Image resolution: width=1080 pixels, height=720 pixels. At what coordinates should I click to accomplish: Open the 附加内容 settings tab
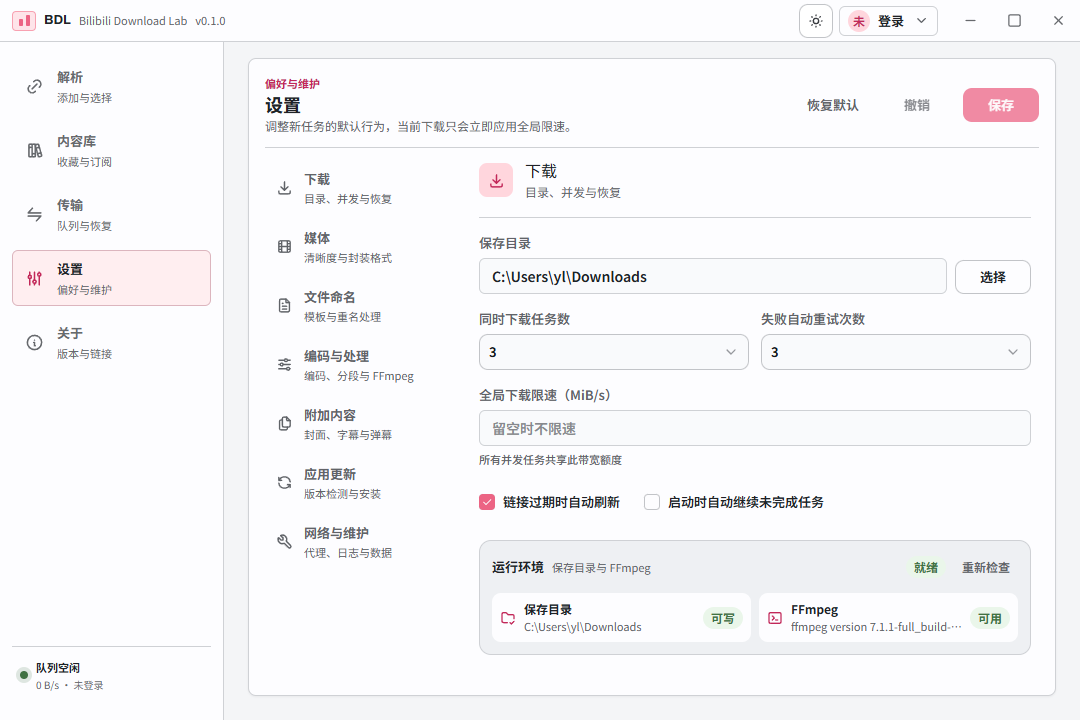[x=362, y=424]
